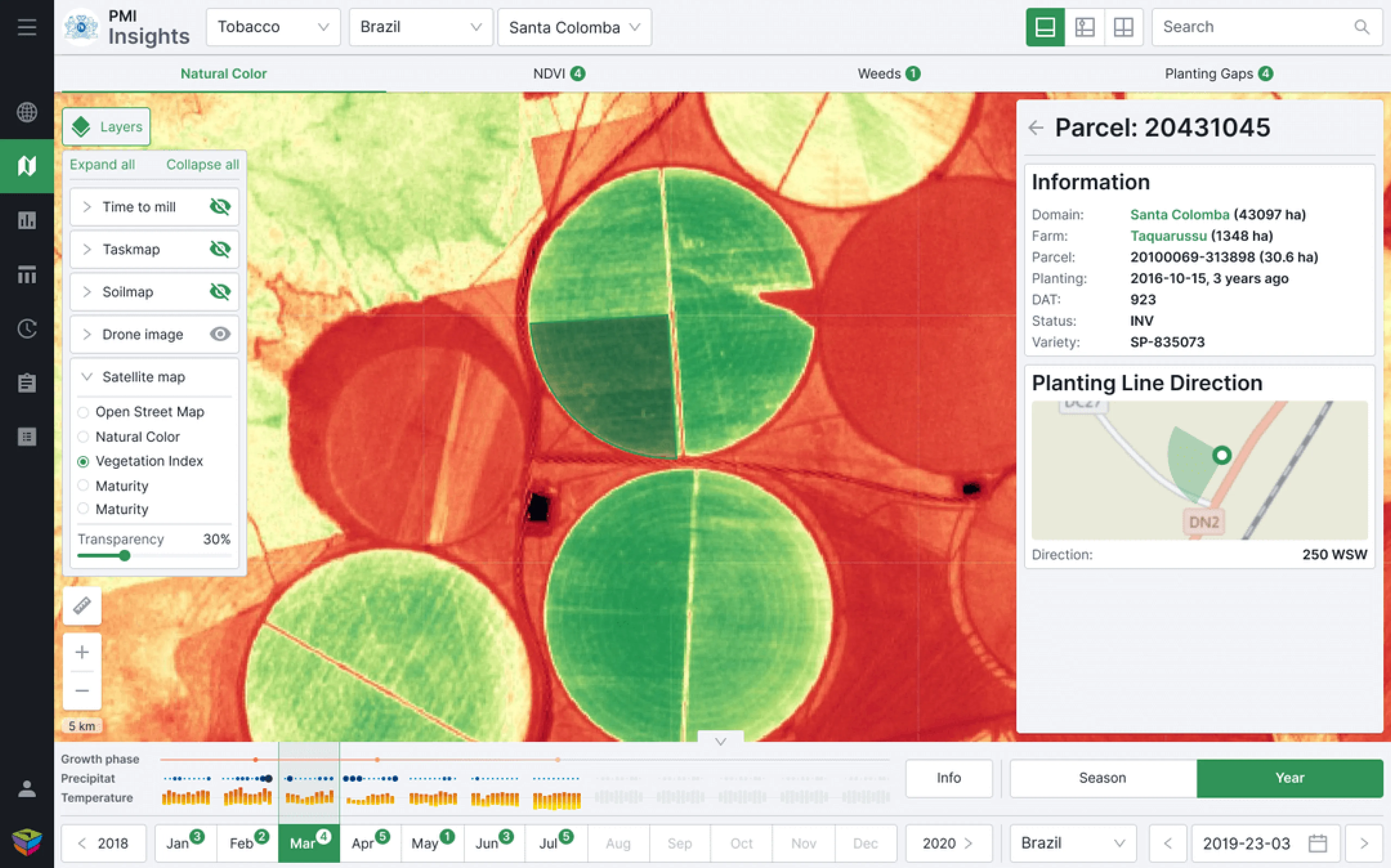Expand the Time to mill layer
This screenshot has width=1391, height=868.
click(87, 207)
